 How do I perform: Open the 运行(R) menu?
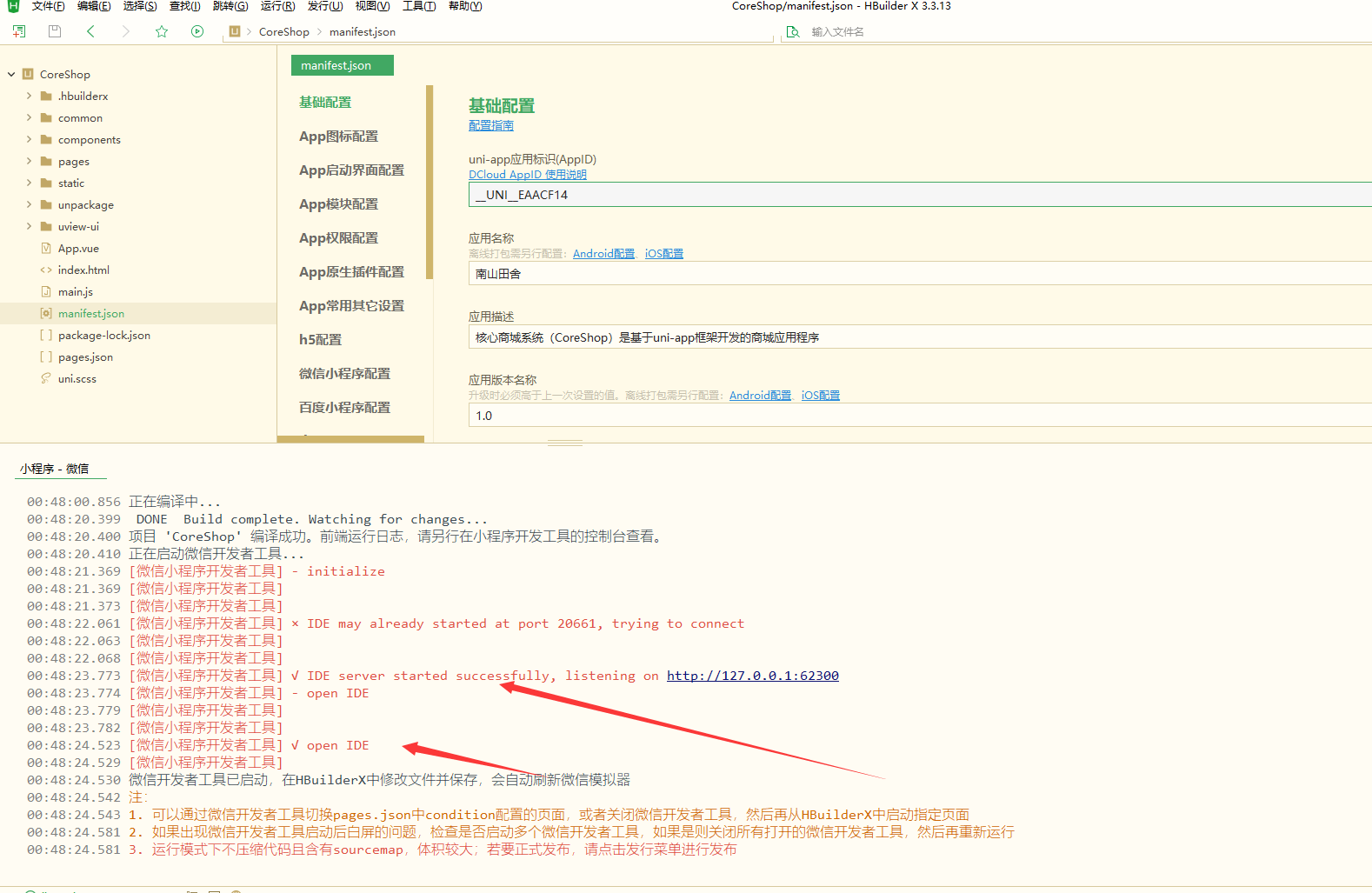pos(277,6)
